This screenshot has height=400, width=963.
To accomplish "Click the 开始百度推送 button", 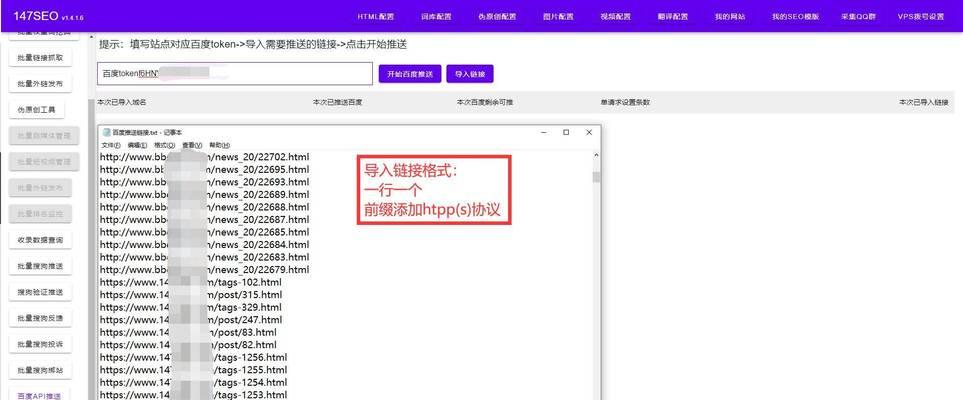I will [410, 74].
